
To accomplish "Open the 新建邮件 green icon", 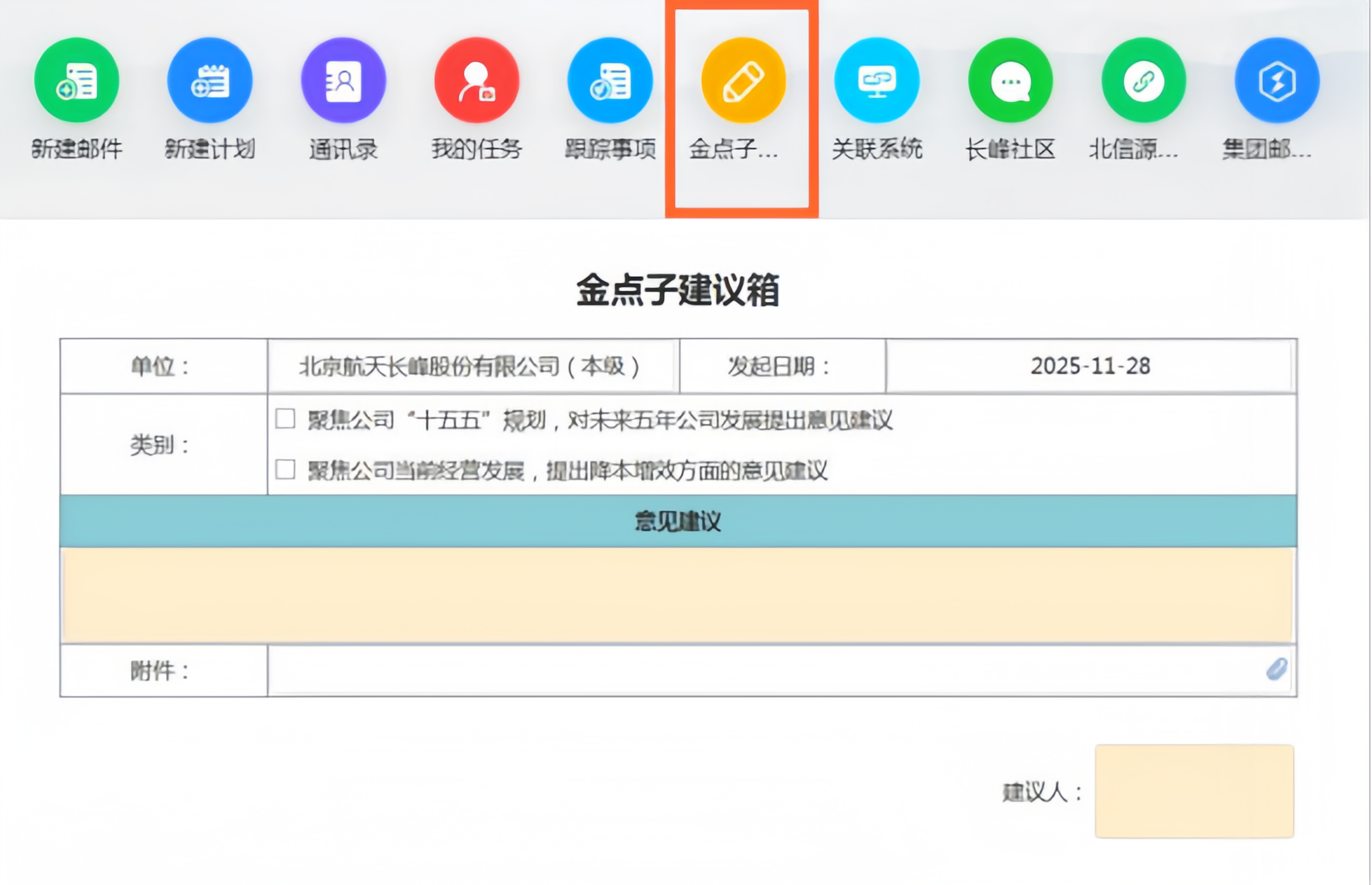I will click(77, 81).
